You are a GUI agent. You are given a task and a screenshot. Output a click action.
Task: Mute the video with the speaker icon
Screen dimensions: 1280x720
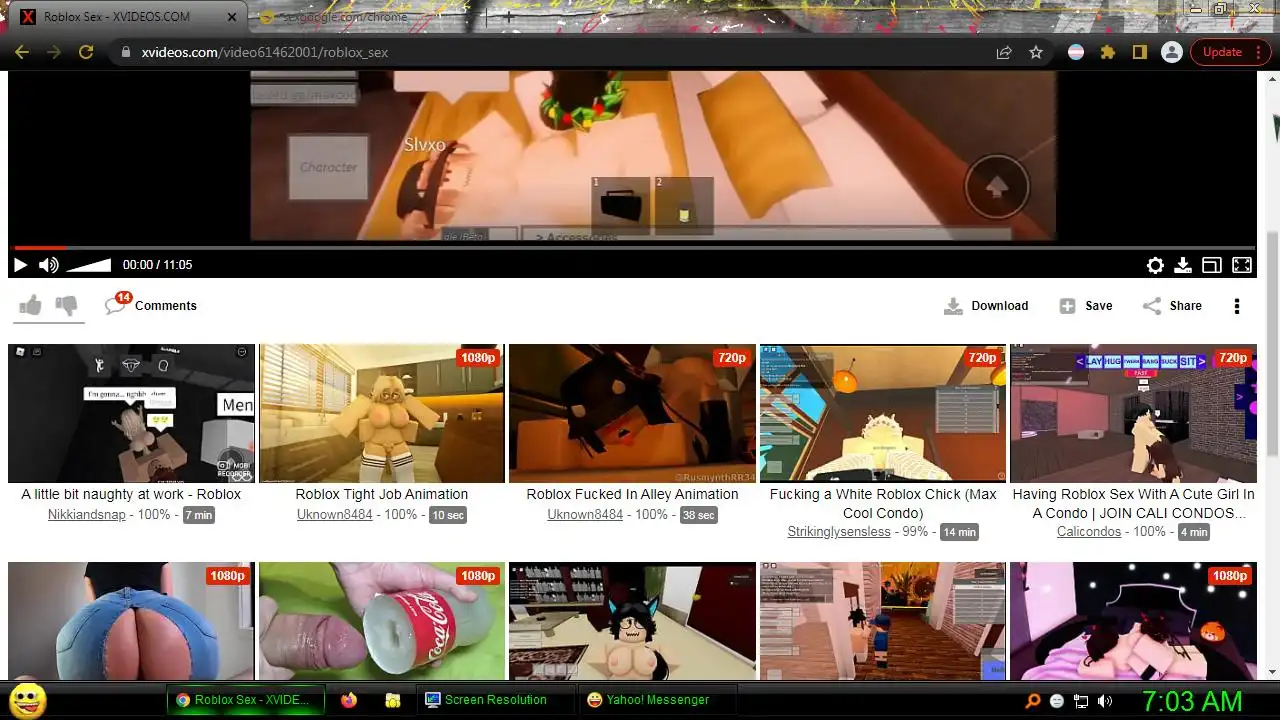click(x=48, y=265)
